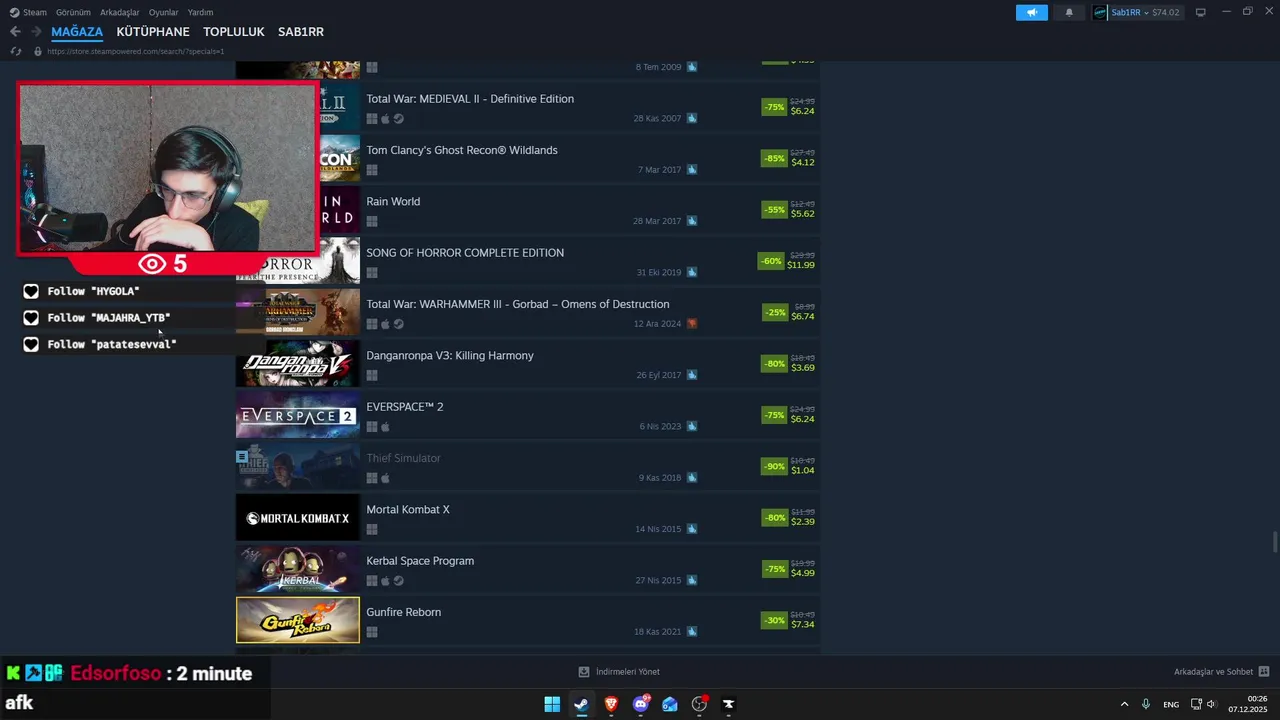1280x720 pixels.
Task: Open the Thief Simulator listing
Action: pos(403,458)
